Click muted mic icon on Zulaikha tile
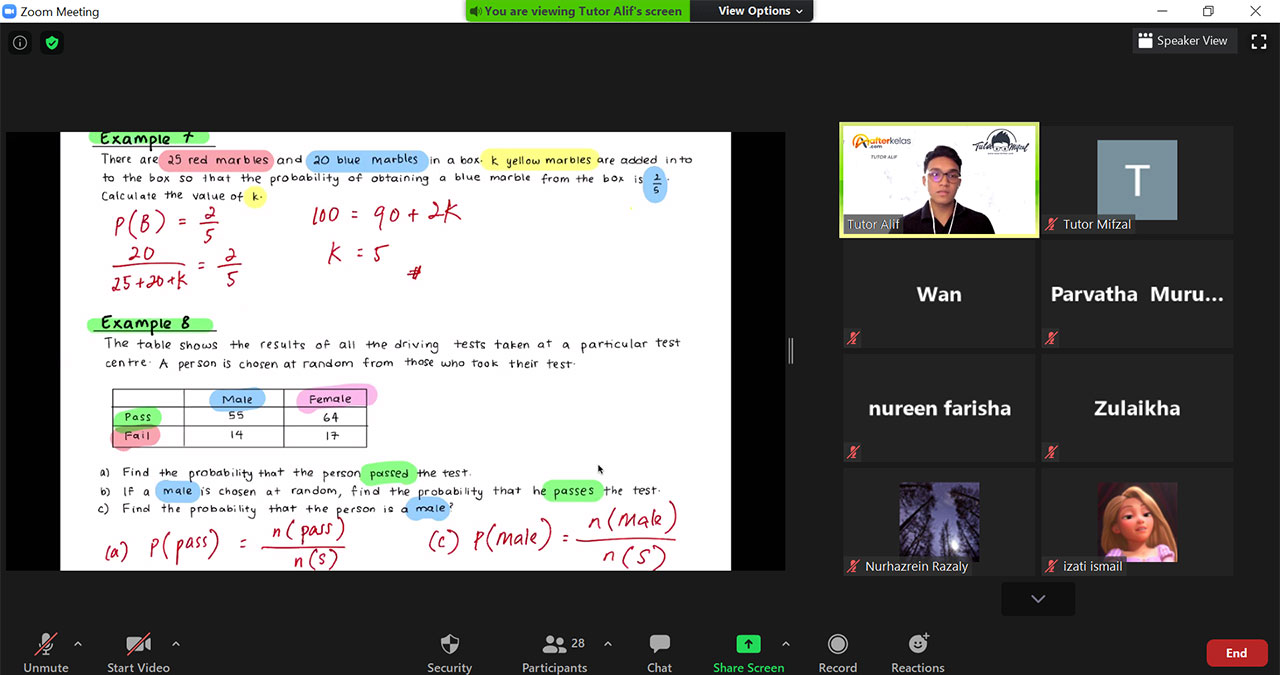Screen dimensions: 1280x675 point(1052,452)
